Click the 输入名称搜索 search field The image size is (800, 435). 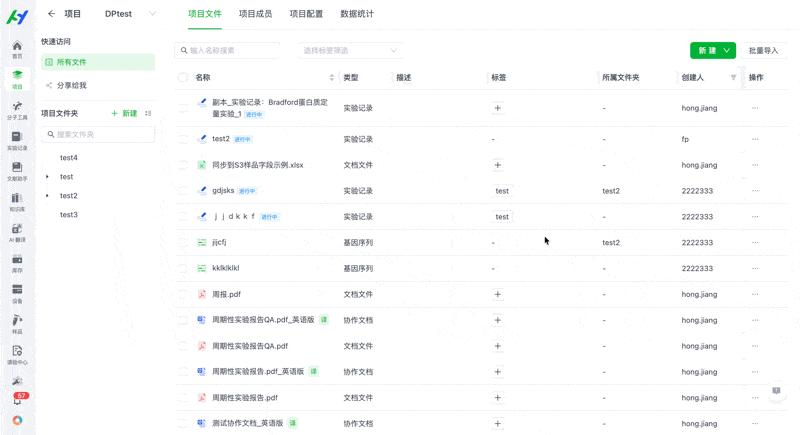pyautogui.click(x=227, y=50)
